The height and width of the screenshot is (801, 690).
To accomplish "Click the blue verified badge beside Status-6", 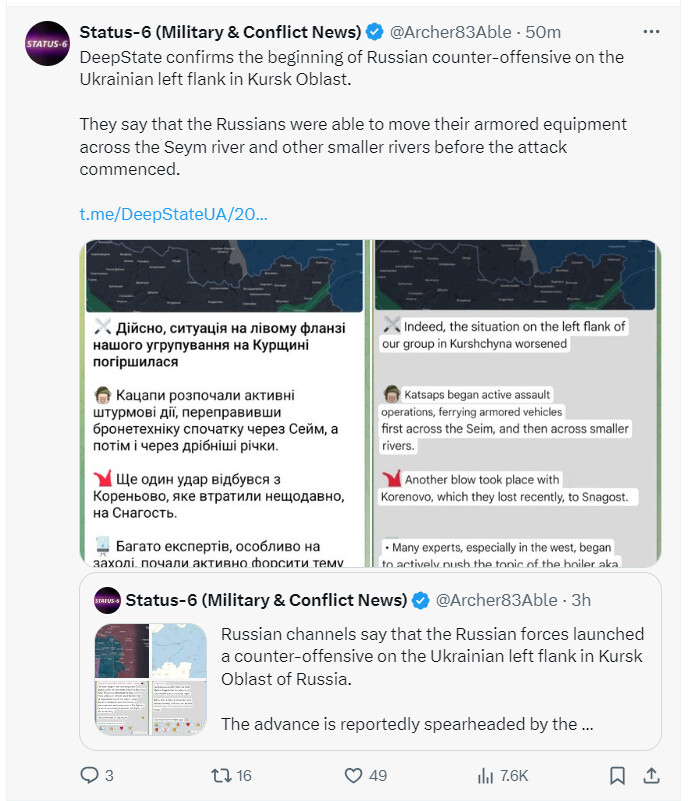I will tap(375, 32).
